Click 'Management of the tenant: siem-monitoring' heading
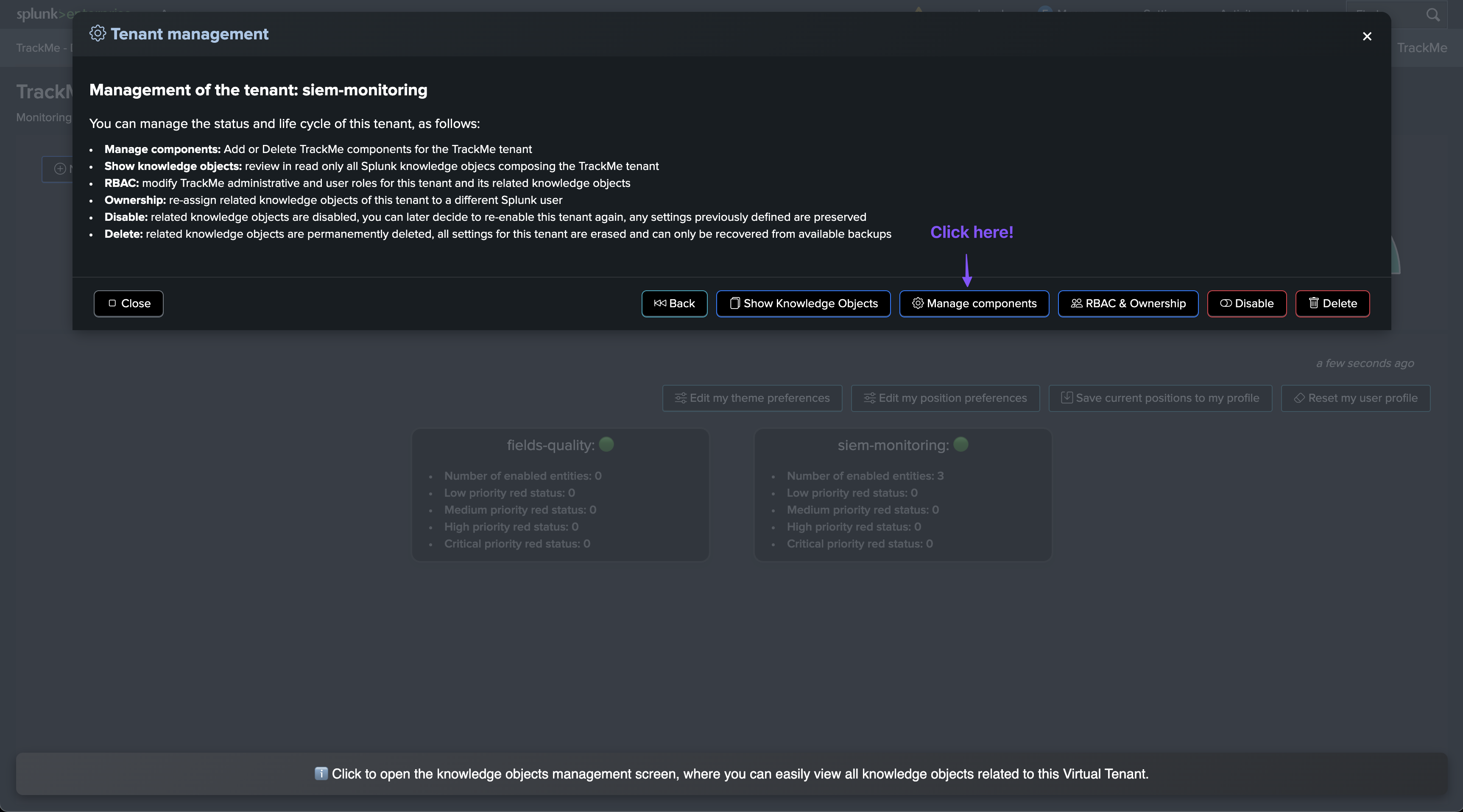Viewport: 1463px width, 812px height. click(258, 90)
